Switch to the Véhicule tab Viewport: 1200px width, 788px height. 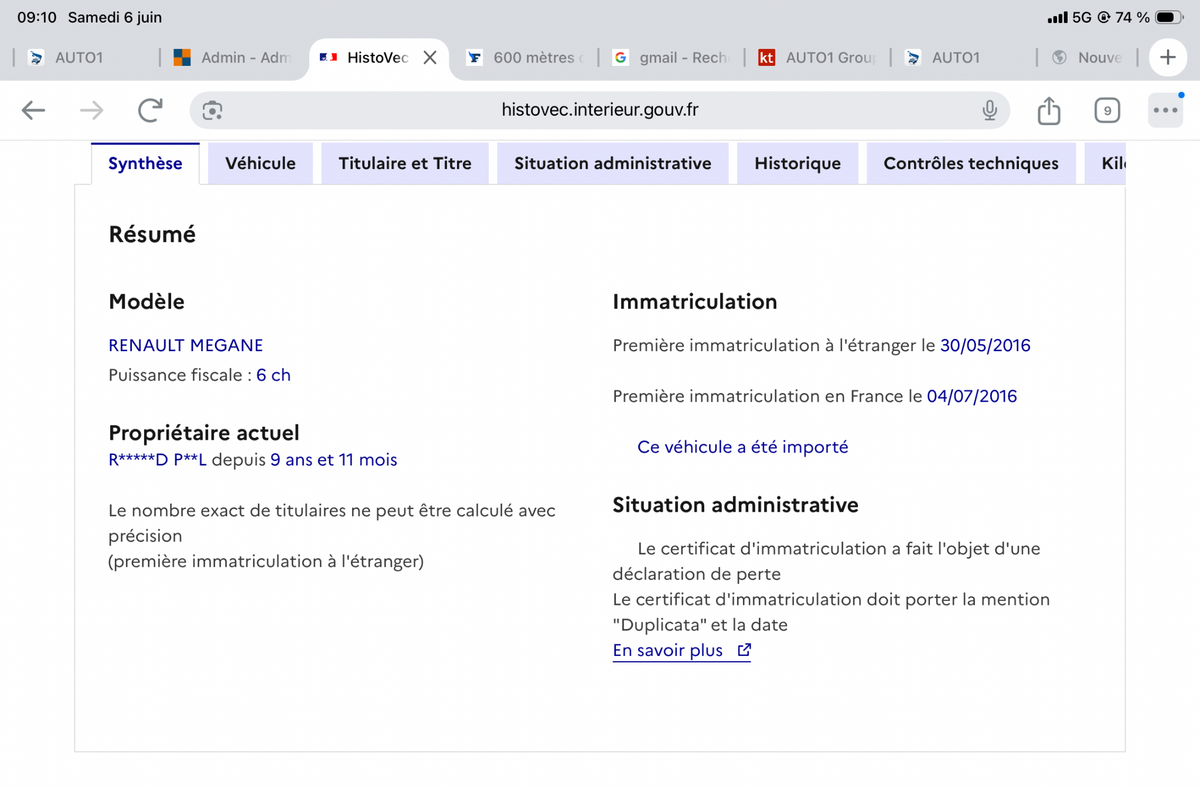pos(260,163)
